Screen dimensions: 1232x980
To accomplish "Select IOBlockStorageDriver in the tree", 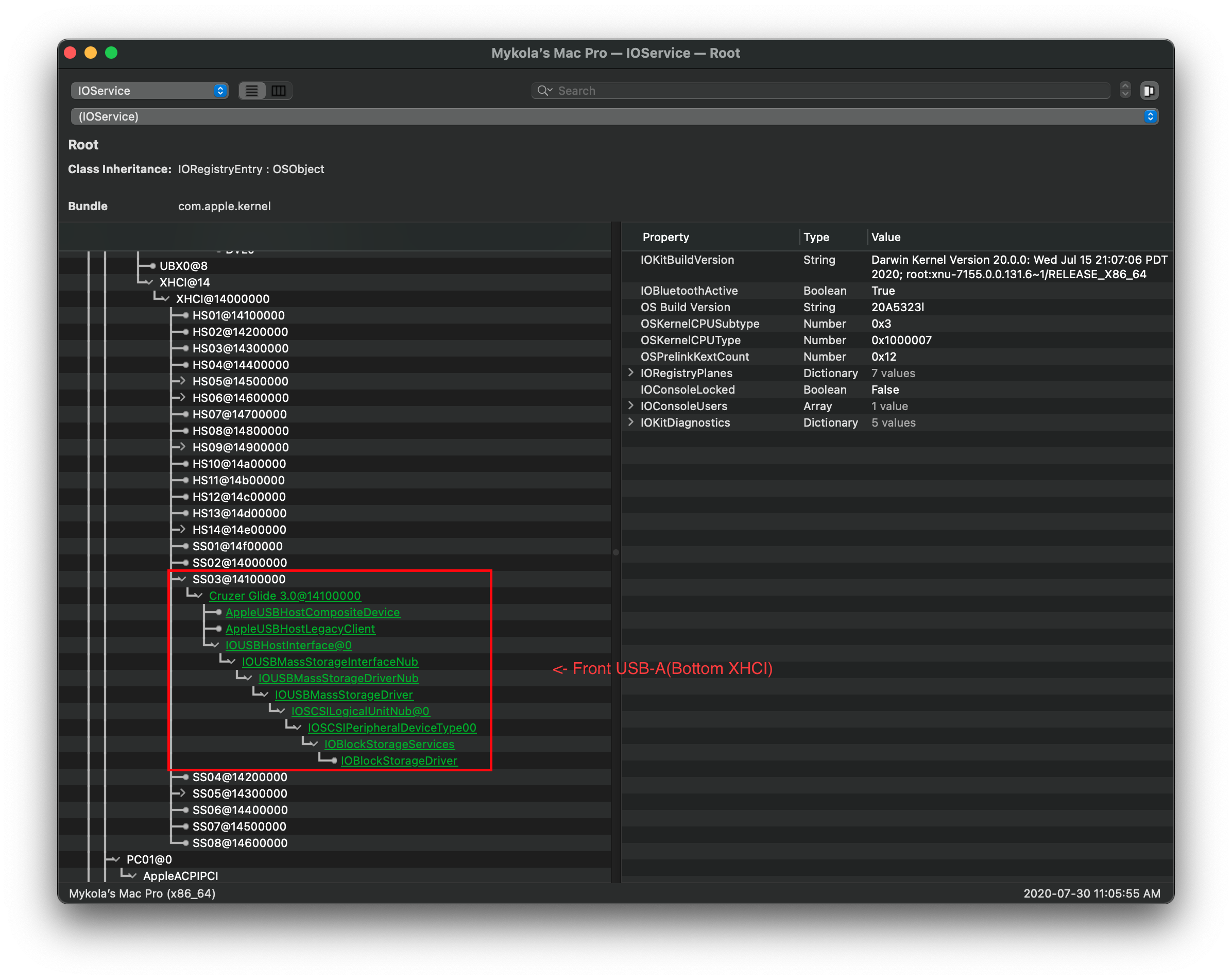I will click(x=399, y=761).
